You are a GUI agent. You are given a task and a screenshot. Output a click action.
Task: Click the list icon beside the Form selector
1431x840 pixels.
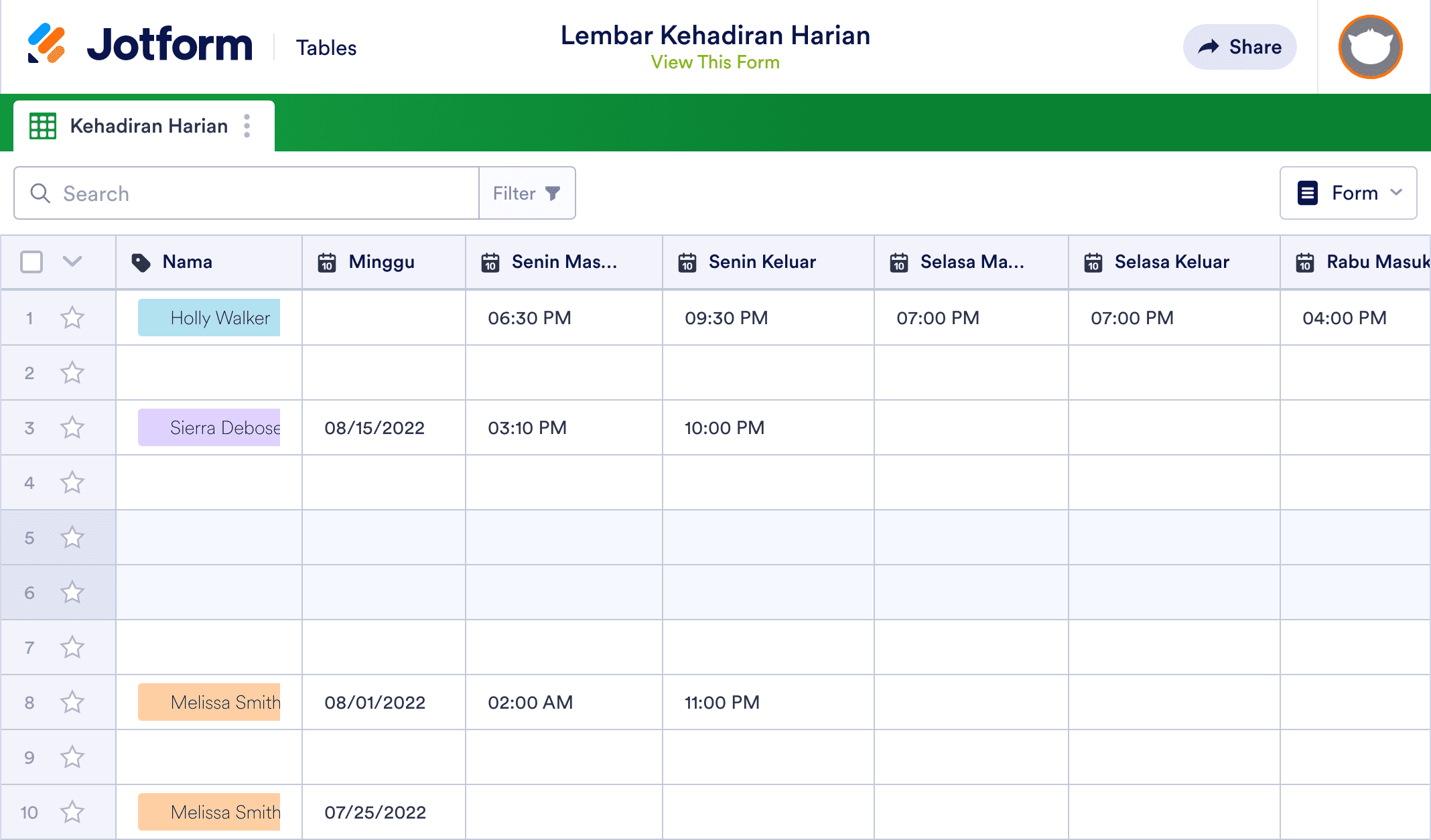coord(1306,193)
